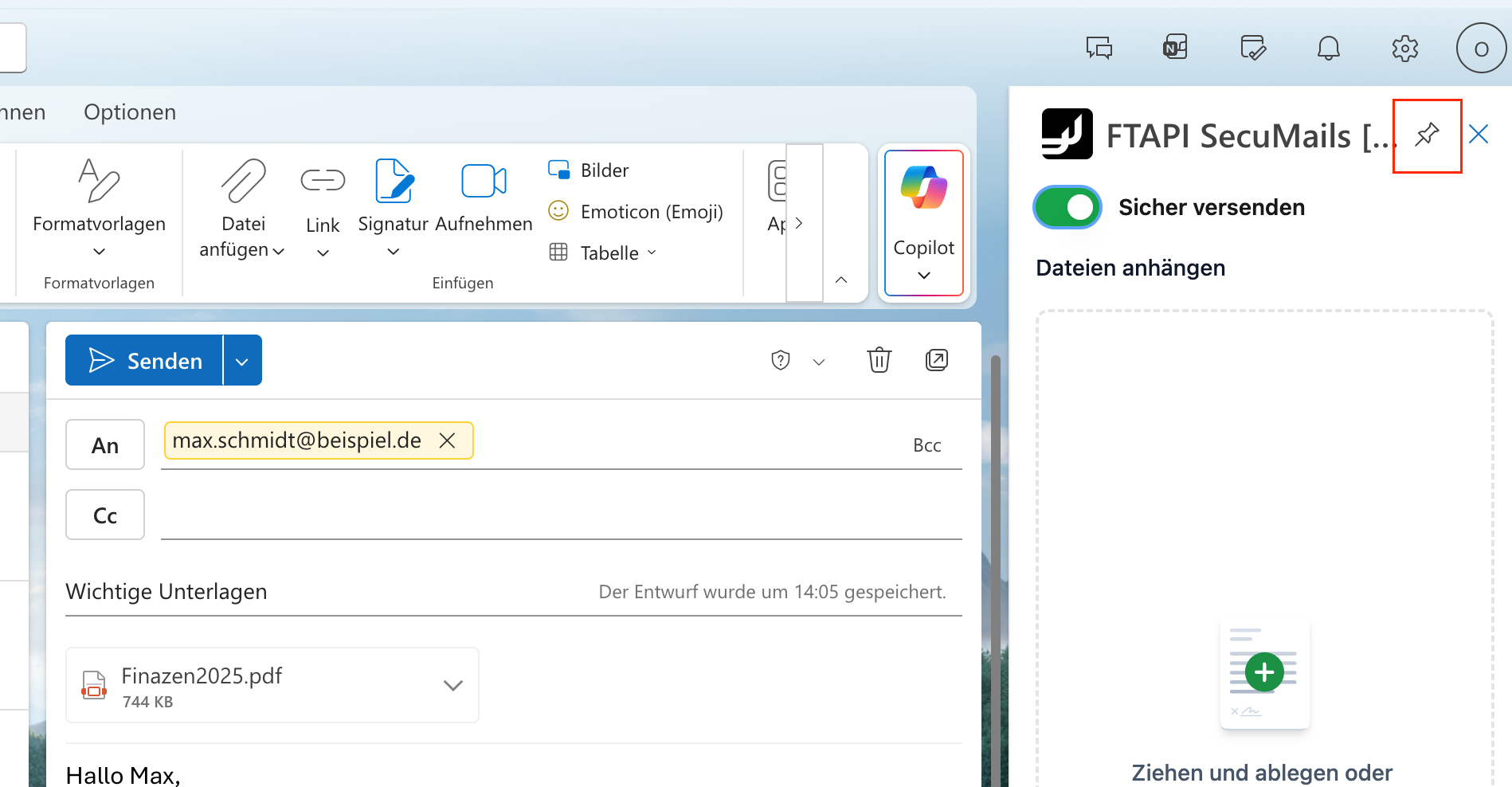Screen dimensions: 1512x787
Task: Close the FTAPI SecuMails panel
Action: (x=1479, y=134)
